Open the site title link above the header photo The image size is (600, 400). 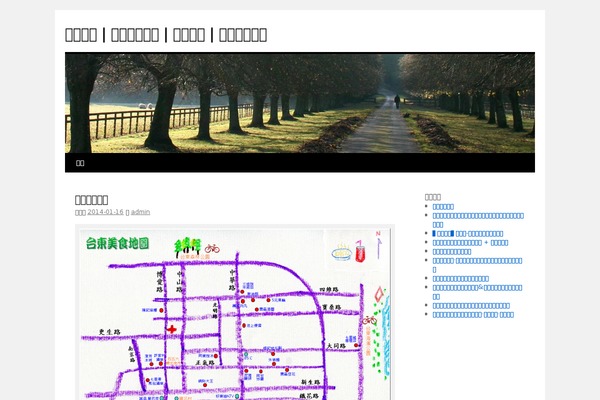pyautogui.click(x=166, y=35)
